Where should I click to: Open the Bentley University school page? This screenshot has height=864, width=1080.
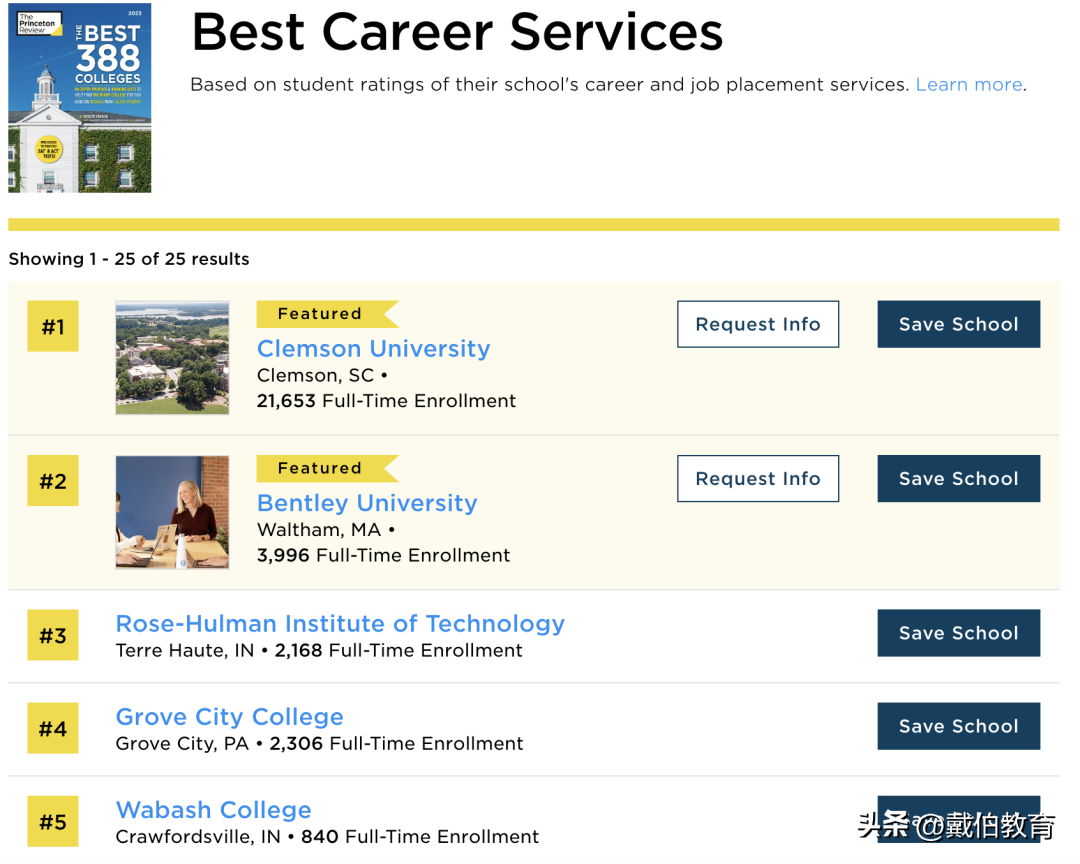point(367,503)
